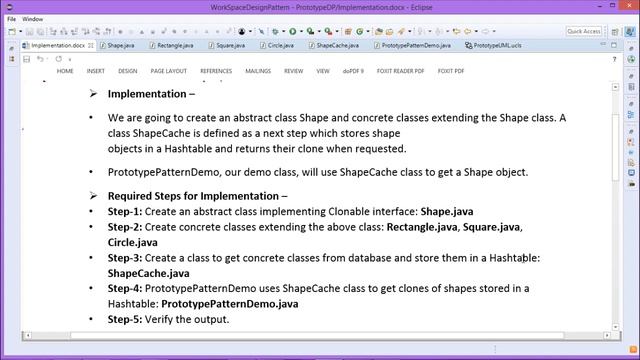Click the New Java Package icon
The image size is (640, 360).
point(348,31)
